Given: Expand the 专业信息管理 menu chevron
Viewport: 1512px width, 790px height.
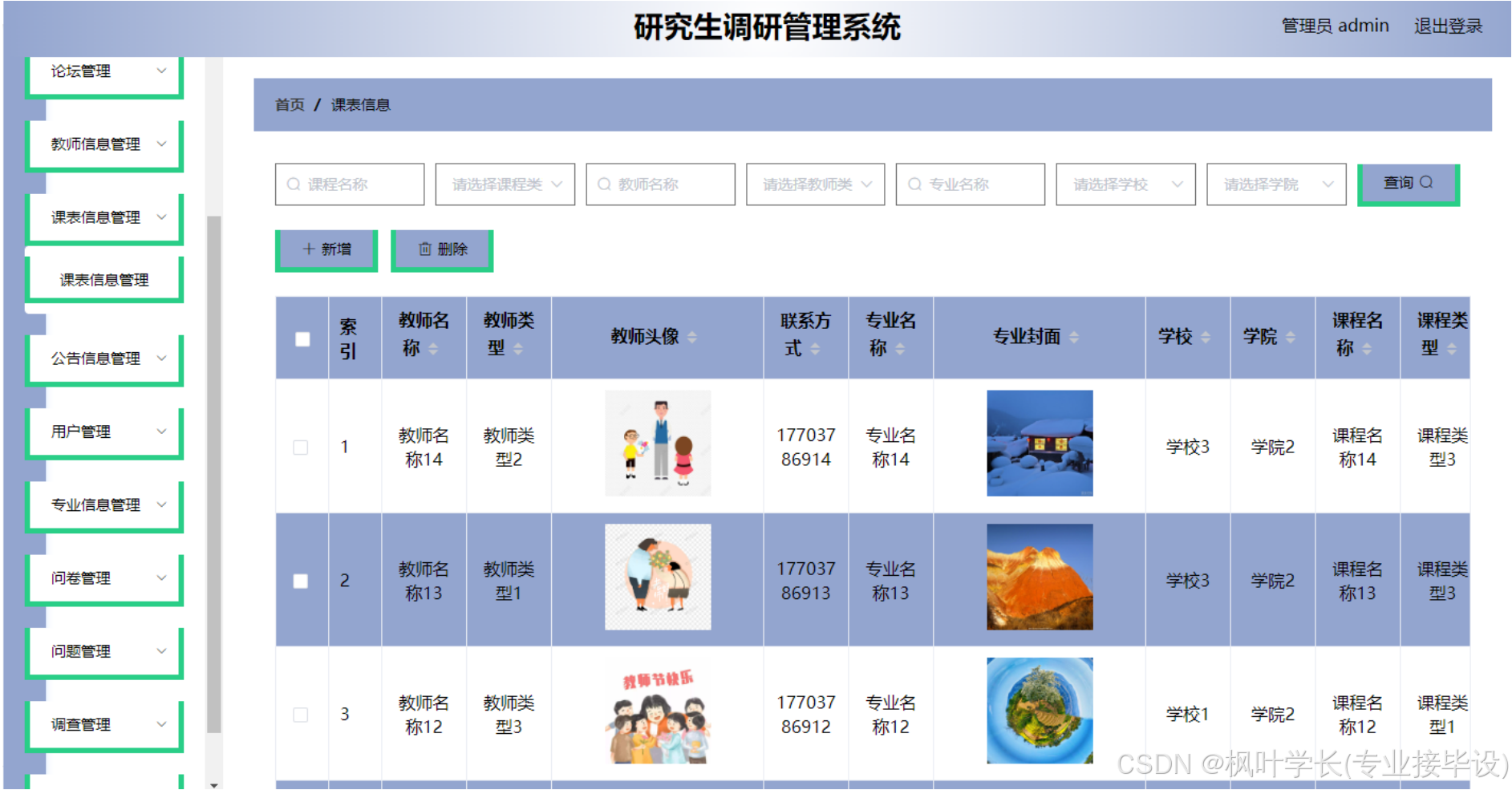Looking at the screenshot, I should (x=161, y=505).
